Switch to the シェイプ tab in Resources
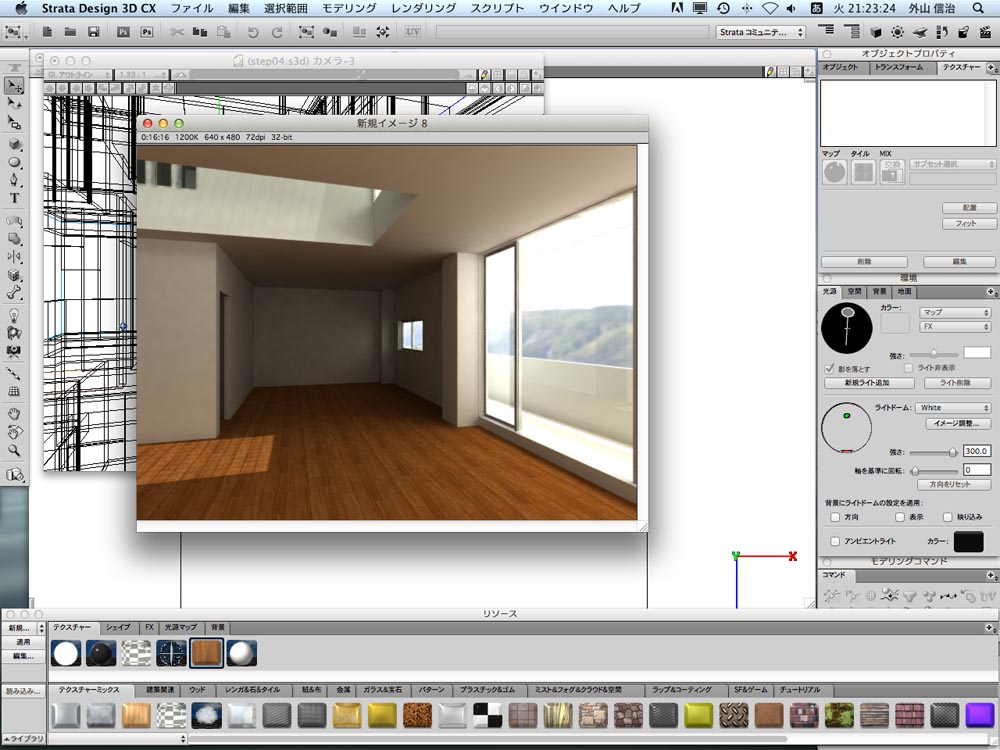The image size is (1000, 750). pyautogui.click(x=118, y=628)
